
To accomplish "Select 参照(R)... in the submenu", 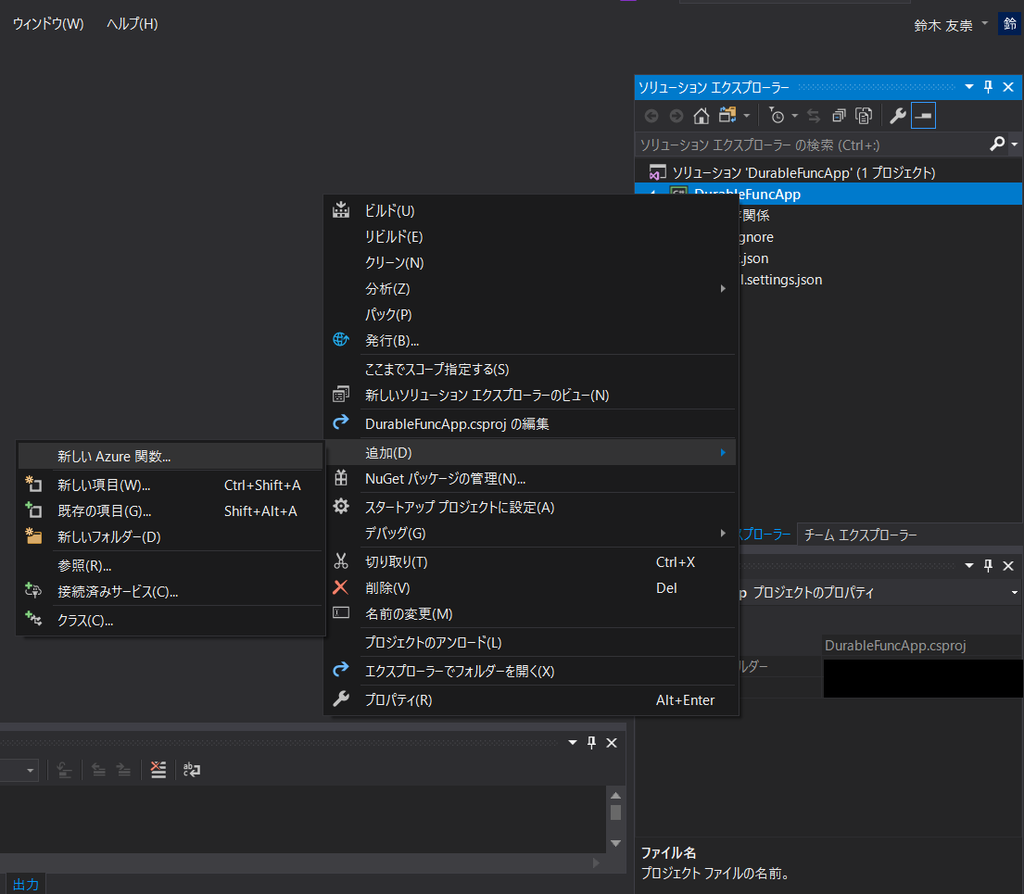I will [170, 566].
